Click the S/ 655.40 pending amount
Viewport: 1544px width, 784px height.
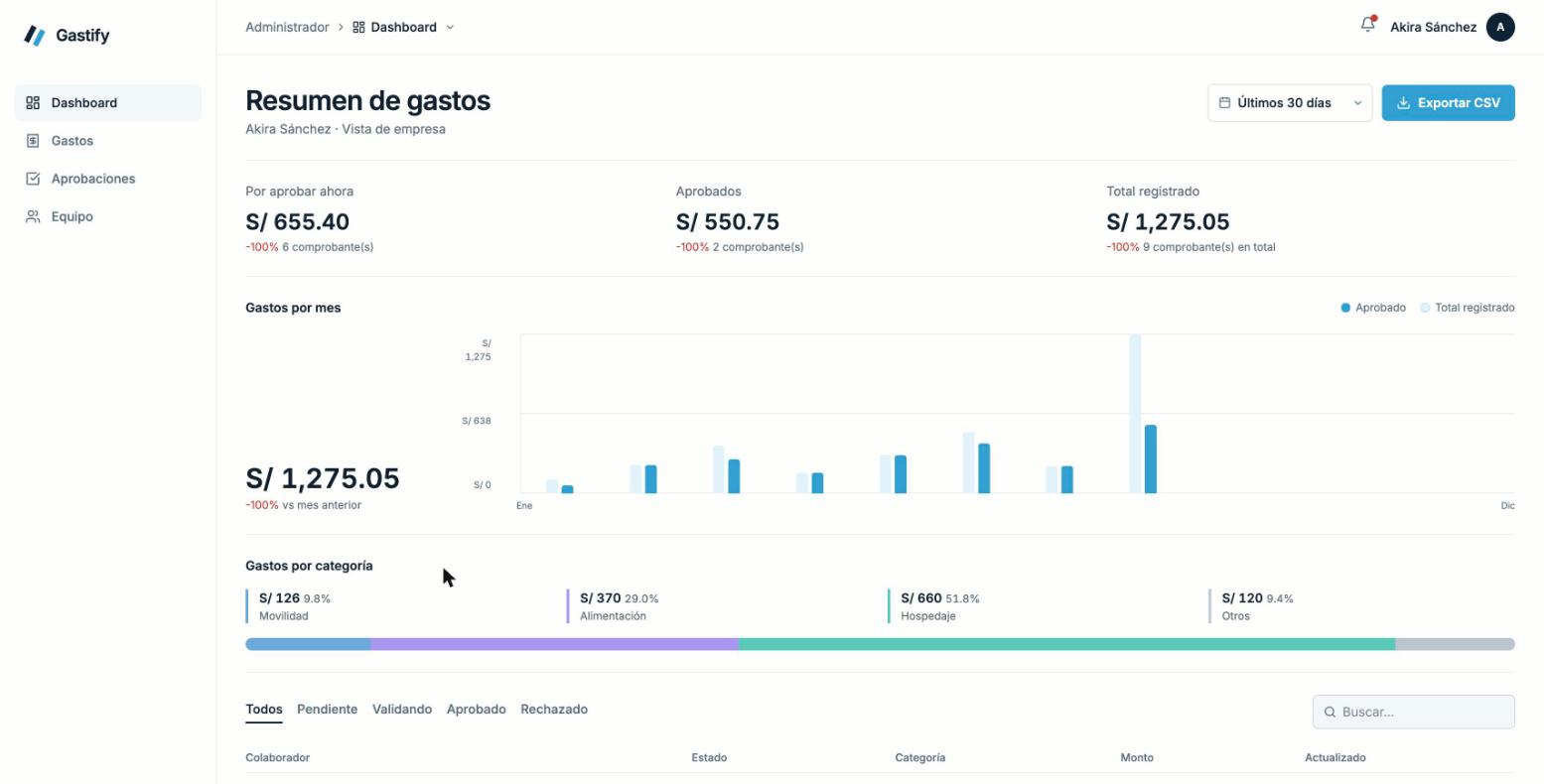pyautogui.click(x=297, y=221)
